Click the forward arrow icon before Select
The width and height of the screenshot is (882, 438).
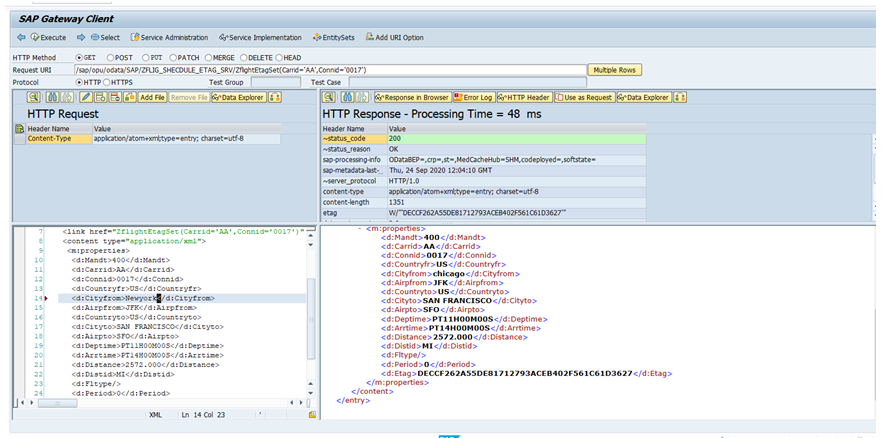point(80,38)
